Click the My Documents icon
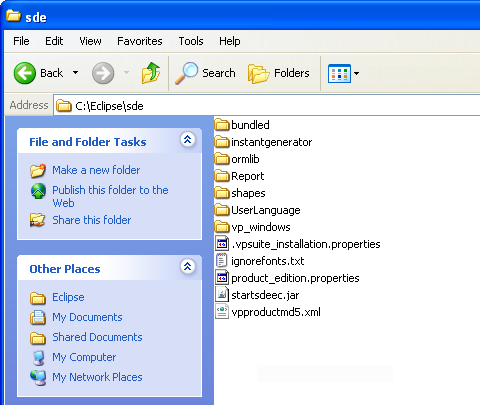480x405 pixels. (38, 317)
